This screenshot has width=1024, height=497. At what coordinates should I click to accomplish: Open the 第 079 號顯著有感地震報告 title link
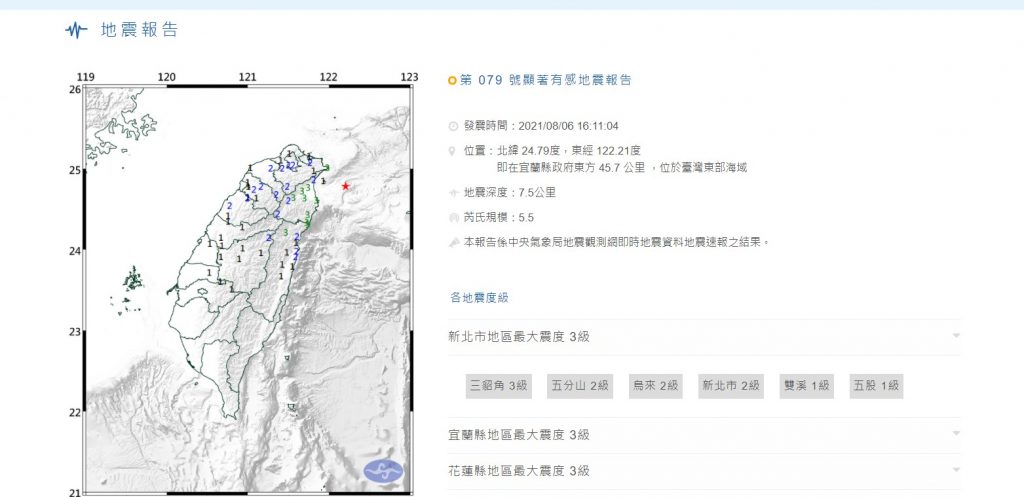pyautogui.click(x=546, y=80)
